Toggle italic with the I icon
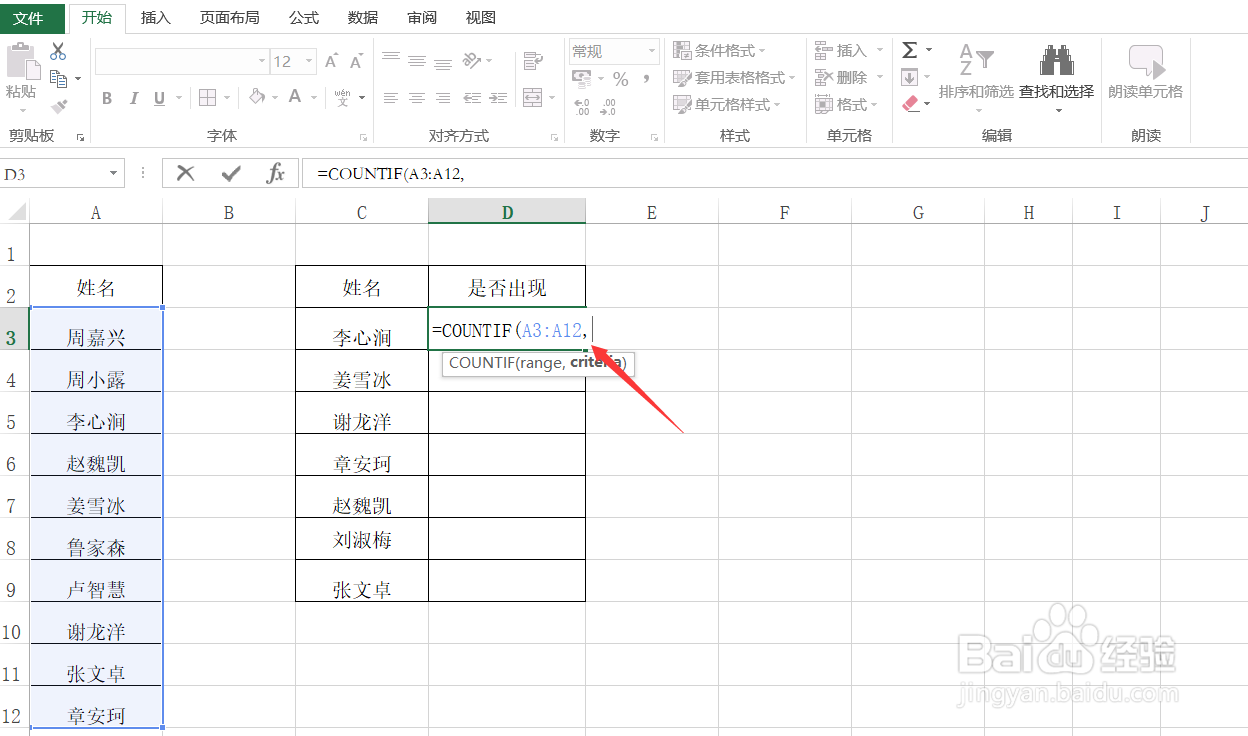This screenshot has height=736, width=1248. click(134, 98)
